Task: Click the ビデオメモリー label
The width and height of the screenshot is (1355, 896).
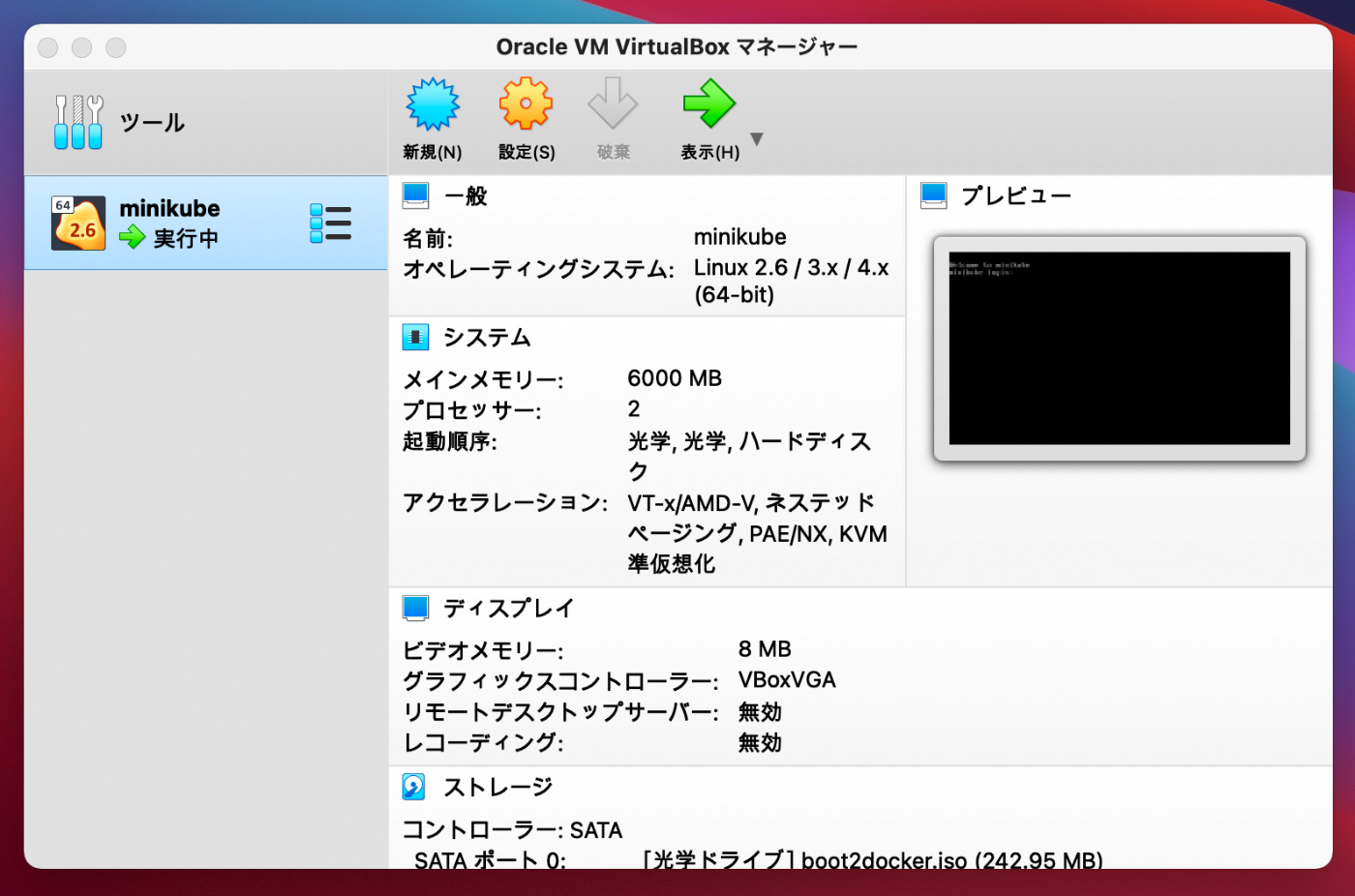Action: [483, 650]
